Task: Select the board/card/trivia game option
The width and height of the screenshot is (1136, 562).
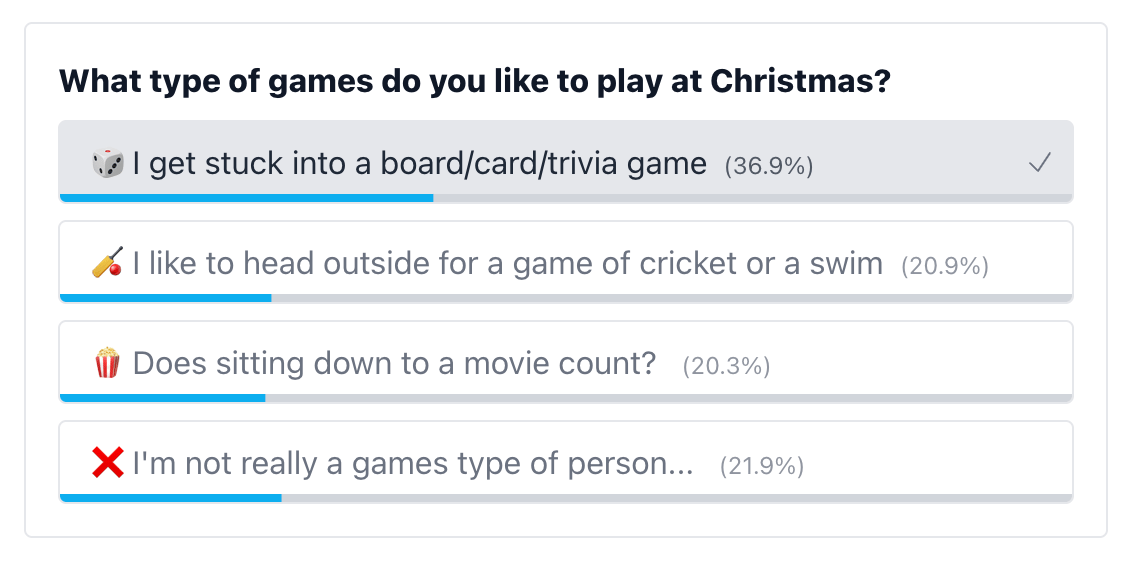Action: (x=566, y=162)
